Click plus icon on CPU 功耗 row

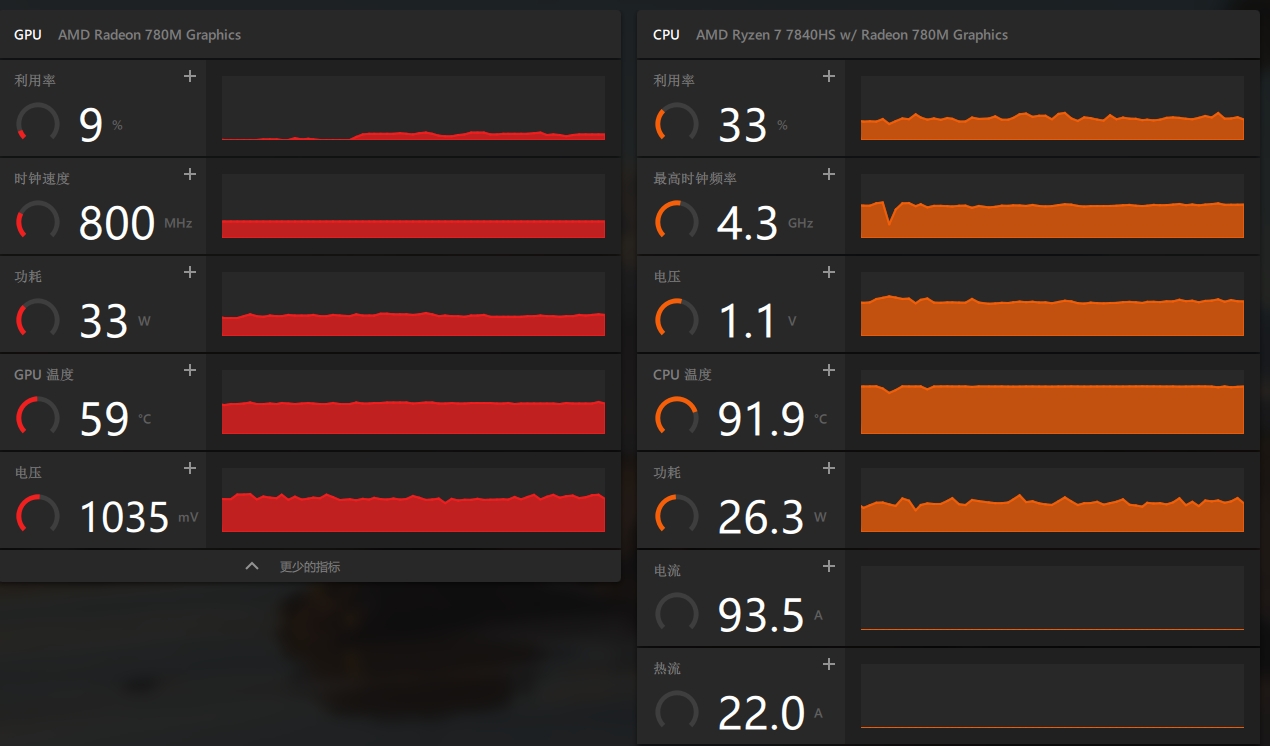(x=828, y=468)
